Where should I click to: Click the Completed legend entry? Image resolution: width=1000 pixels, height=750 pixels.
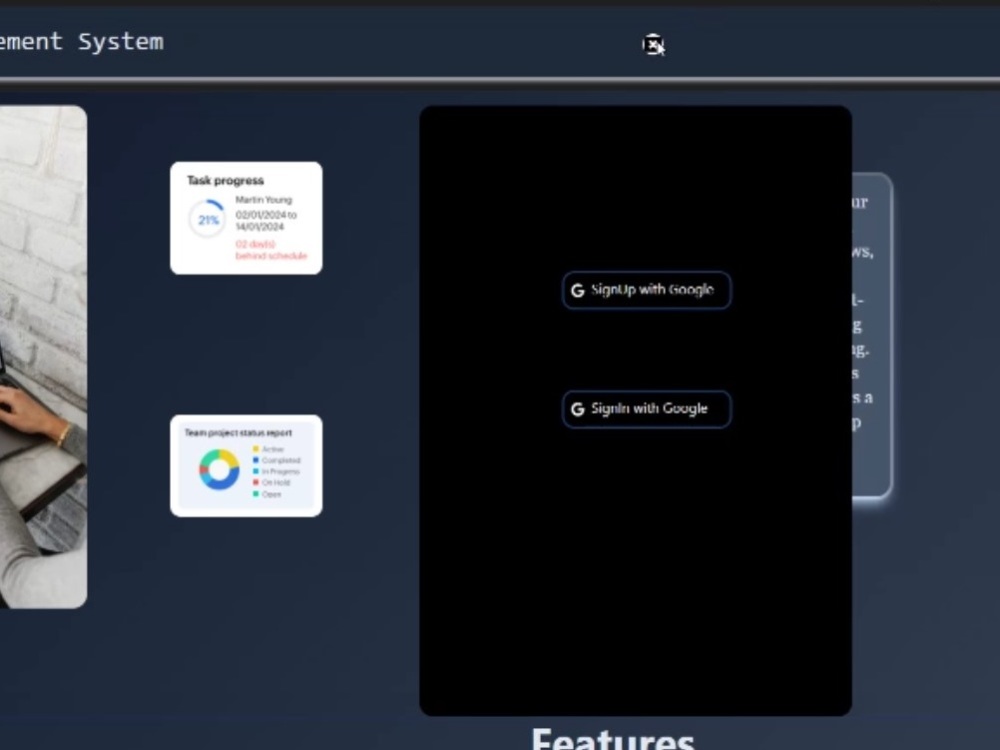[277, 460]
